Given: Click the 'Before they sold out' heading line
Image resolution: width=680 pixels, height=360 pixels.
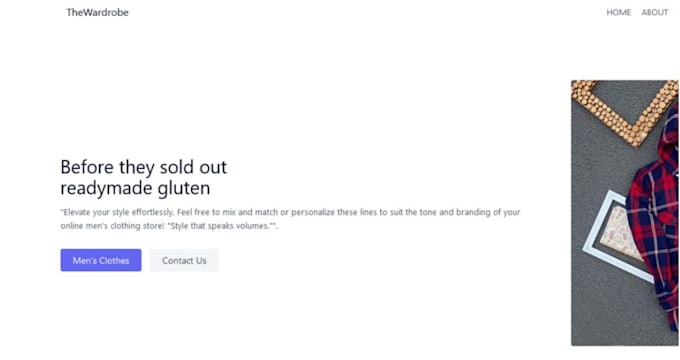Looking at the screenshot, I should [x=144, y=167].
